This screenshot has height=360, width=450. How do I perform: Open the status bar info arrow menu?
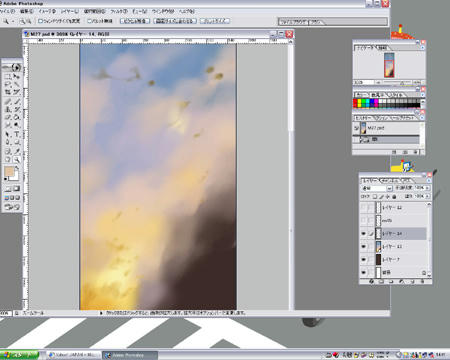coord(101,313)
